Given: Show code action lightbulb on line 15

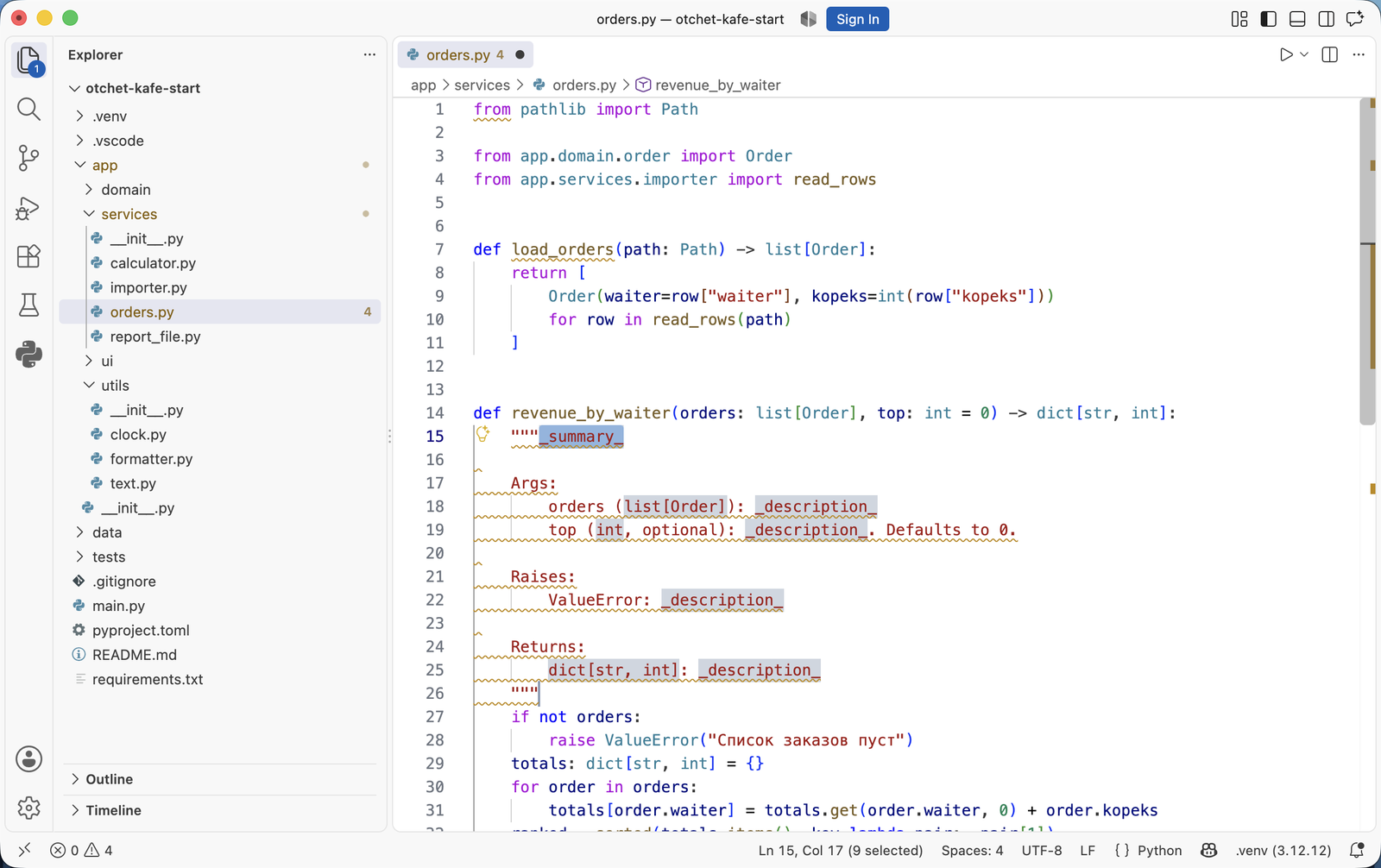Looking at the screenshot, I should (x=483, y=434).
